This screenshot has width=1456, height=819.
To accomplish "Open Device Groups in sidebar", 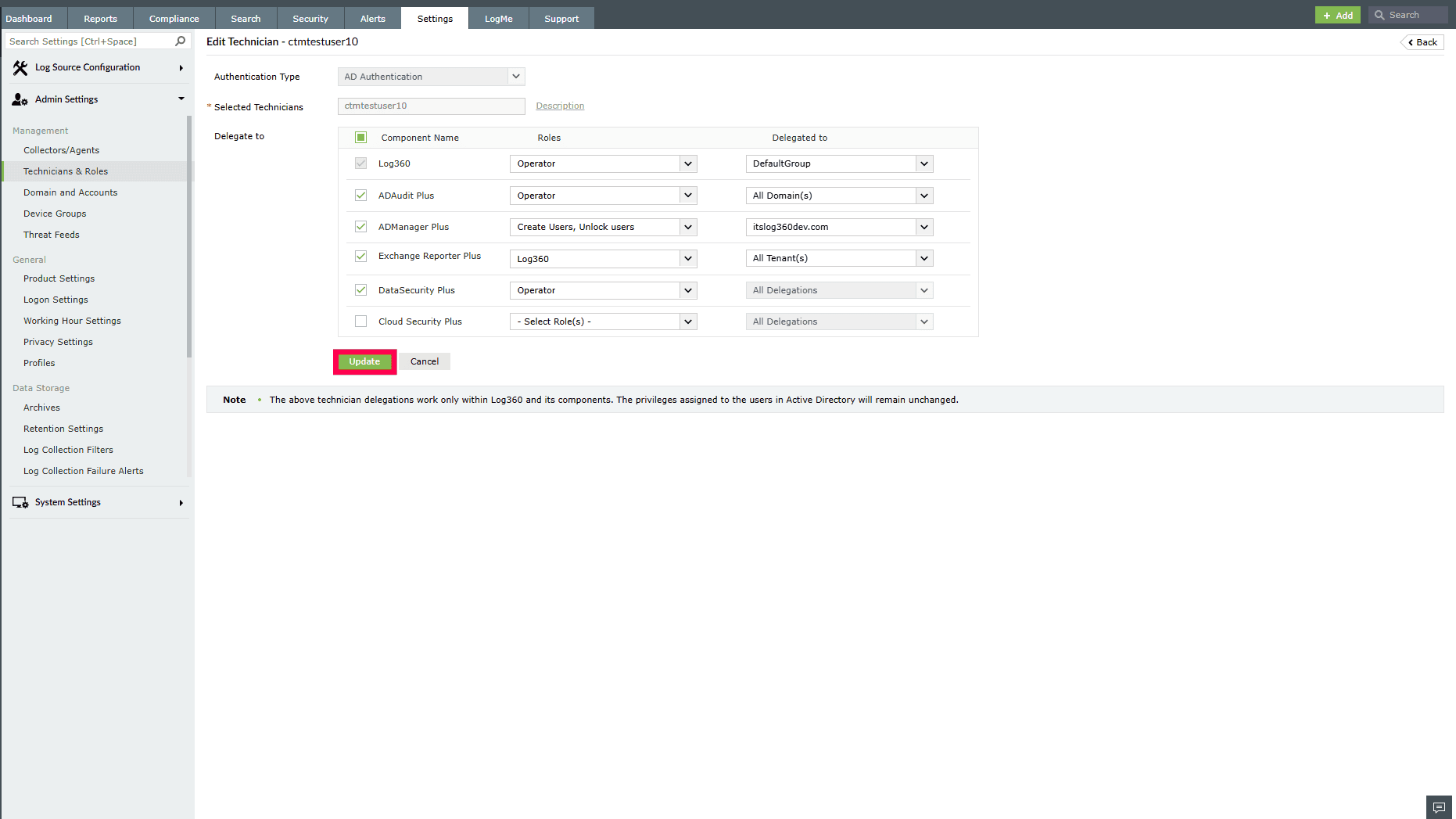I will [55, 214].
